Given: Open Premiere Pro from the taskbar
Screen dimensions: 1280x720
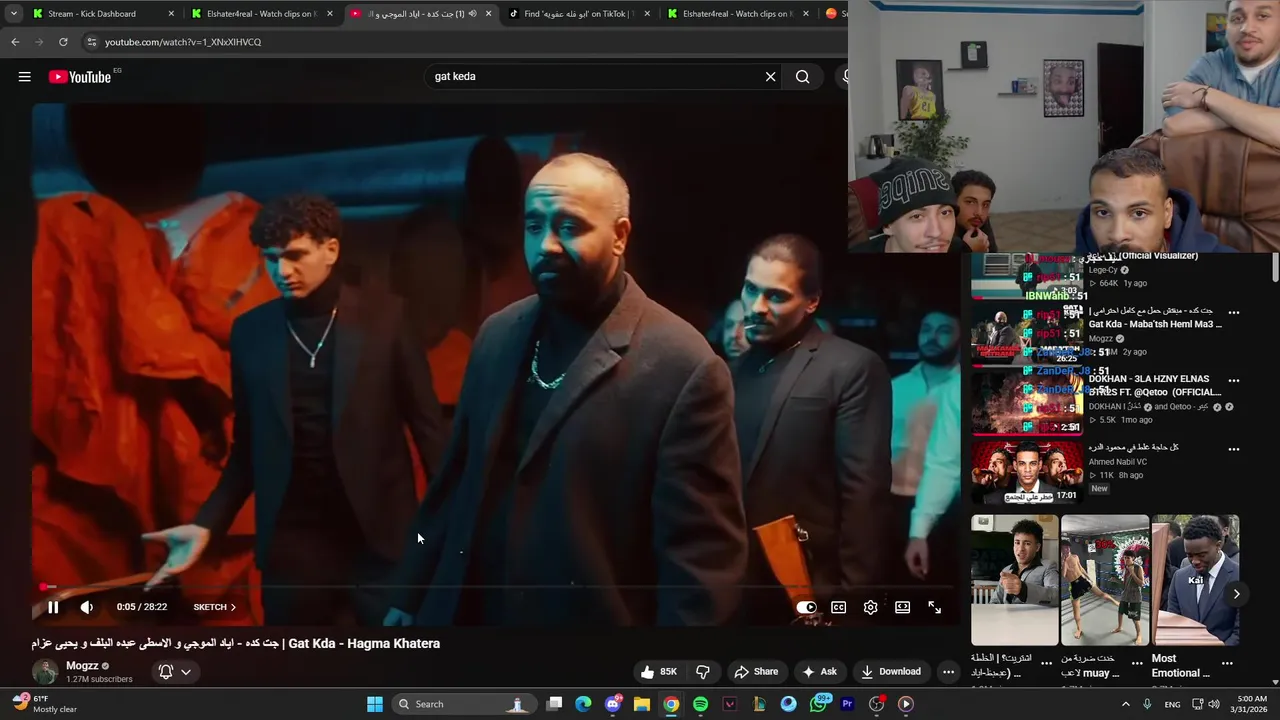Looking at the screenshot, I should point(847,704).
